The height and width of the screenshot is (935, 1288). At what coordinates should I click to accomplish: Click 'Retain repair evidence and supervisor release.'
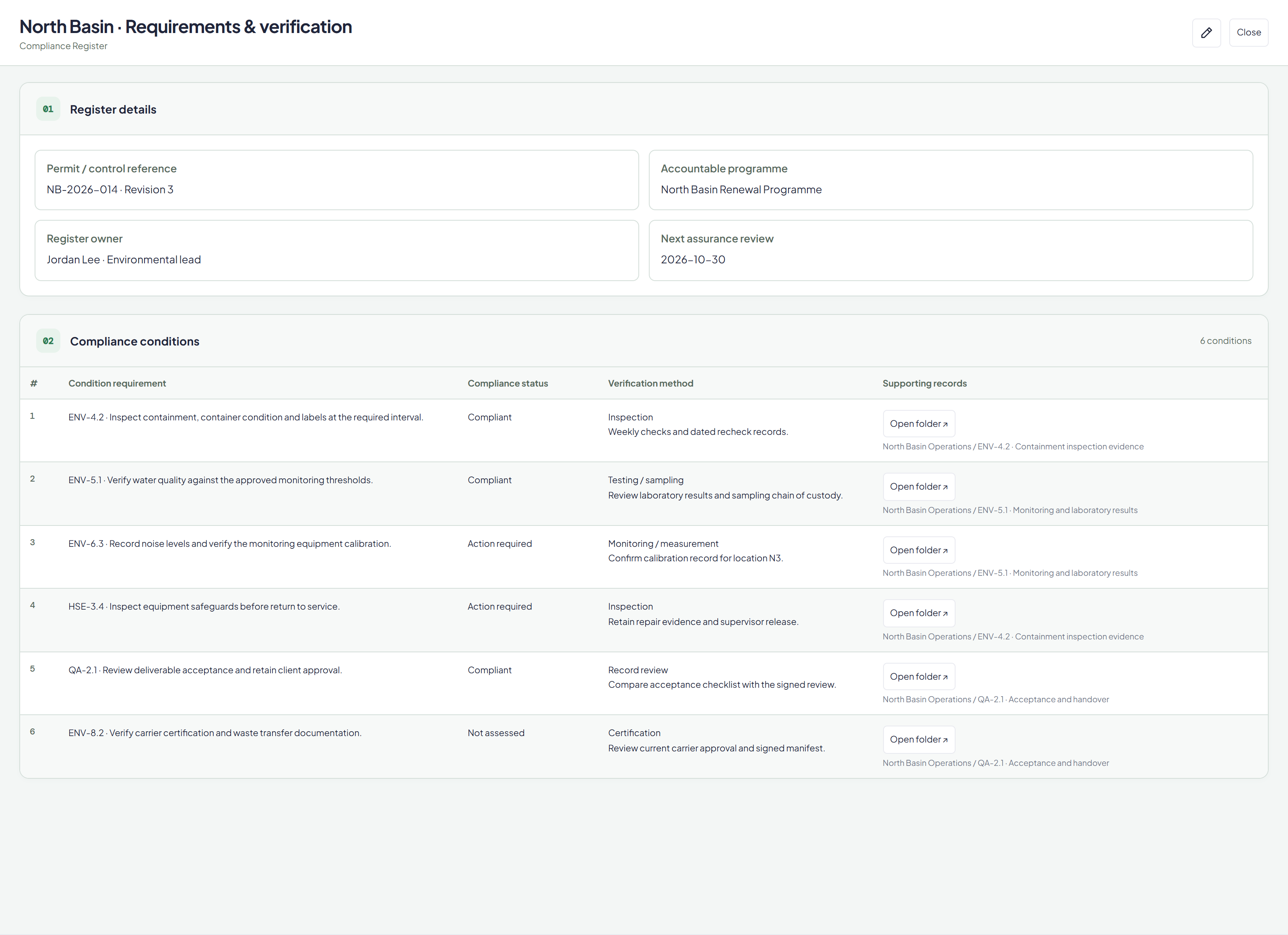pos(703,622)
